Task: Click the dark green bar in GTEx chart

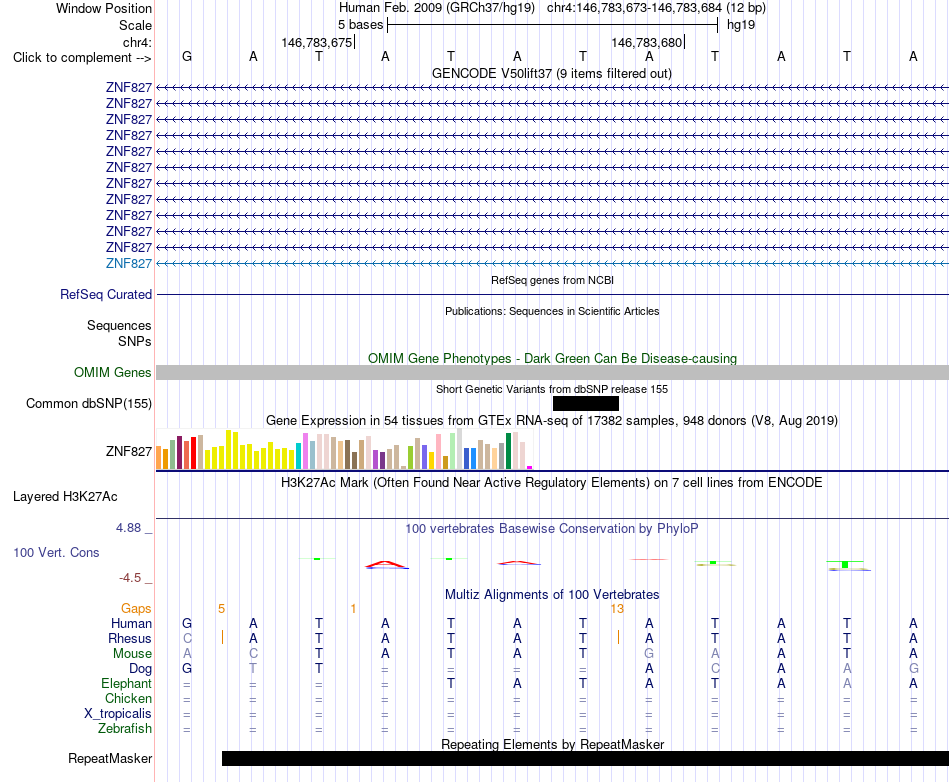Action: click(x=508, y=451)
